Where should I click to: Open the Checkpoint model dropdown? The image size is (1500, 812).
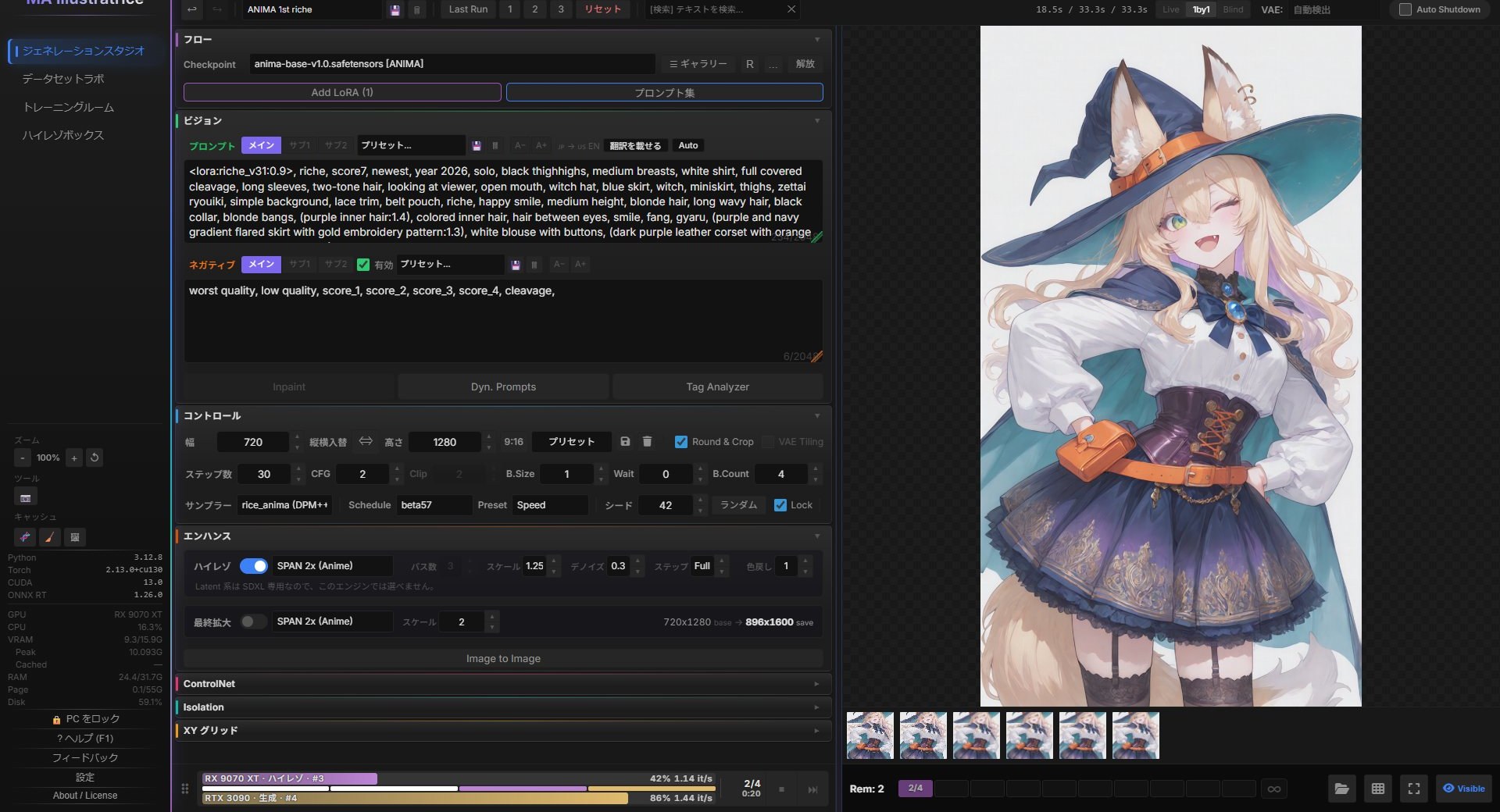tap(452, 64)
